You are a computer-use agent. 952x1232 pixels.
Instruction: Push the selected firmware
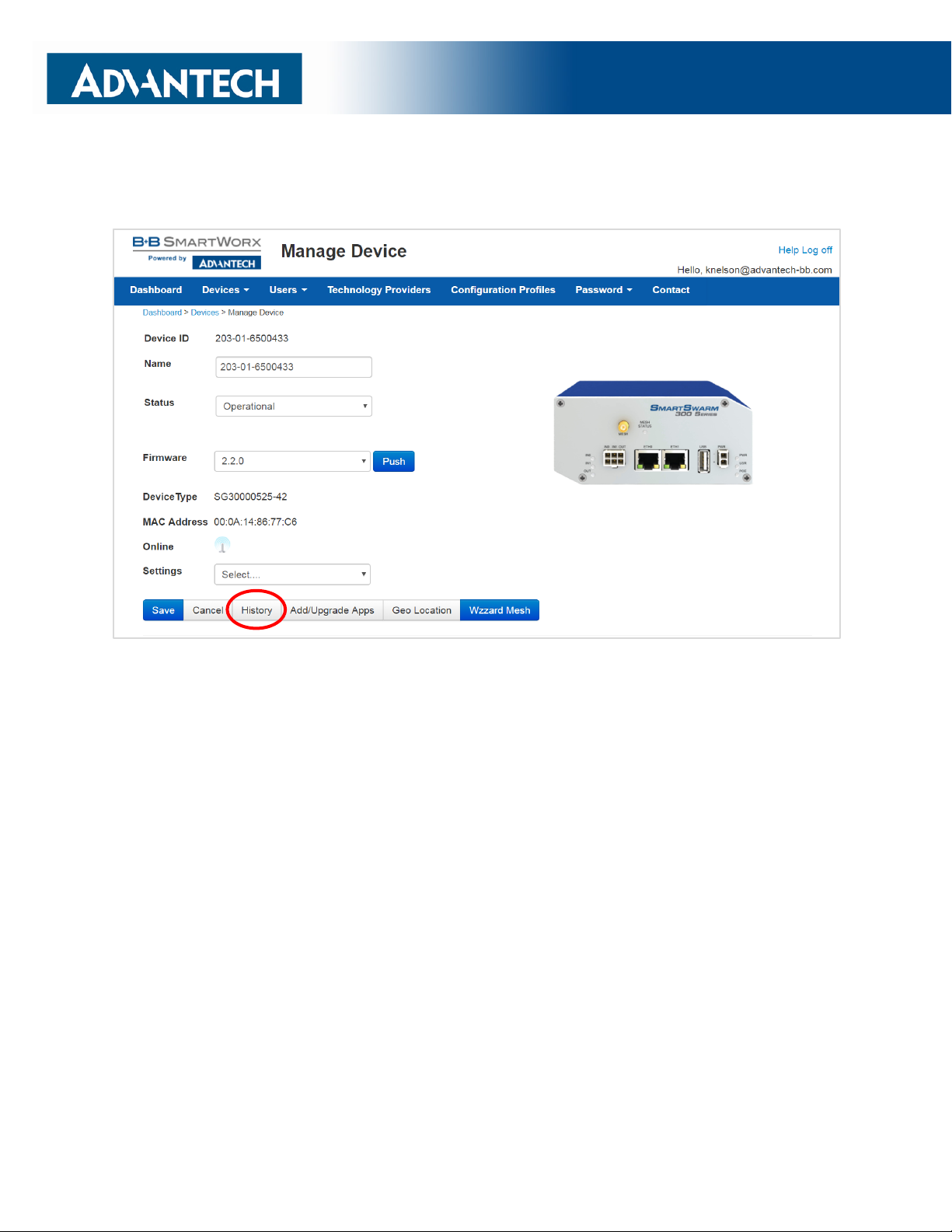[394, 461]
